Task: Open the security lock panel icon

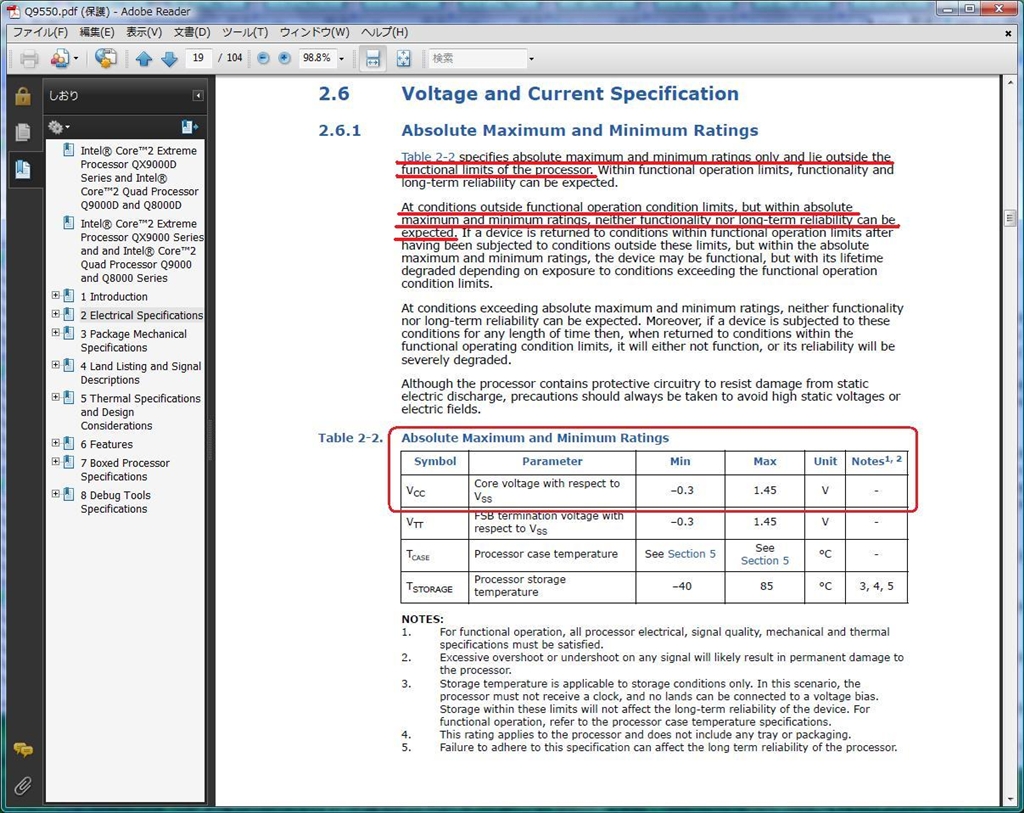Action: pyautogui.click(x=23, y=96)
